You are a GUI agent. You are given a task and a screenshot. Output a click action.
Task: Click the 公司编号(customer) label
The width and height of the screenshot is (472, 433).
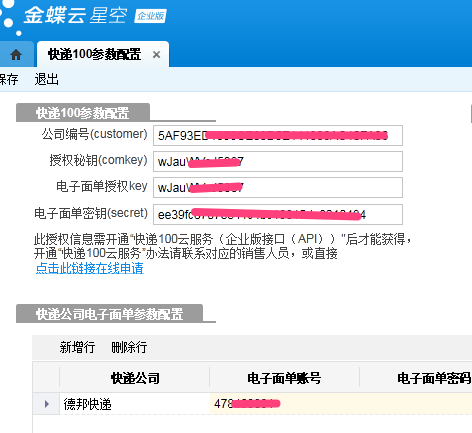click(x=95, y=134)
